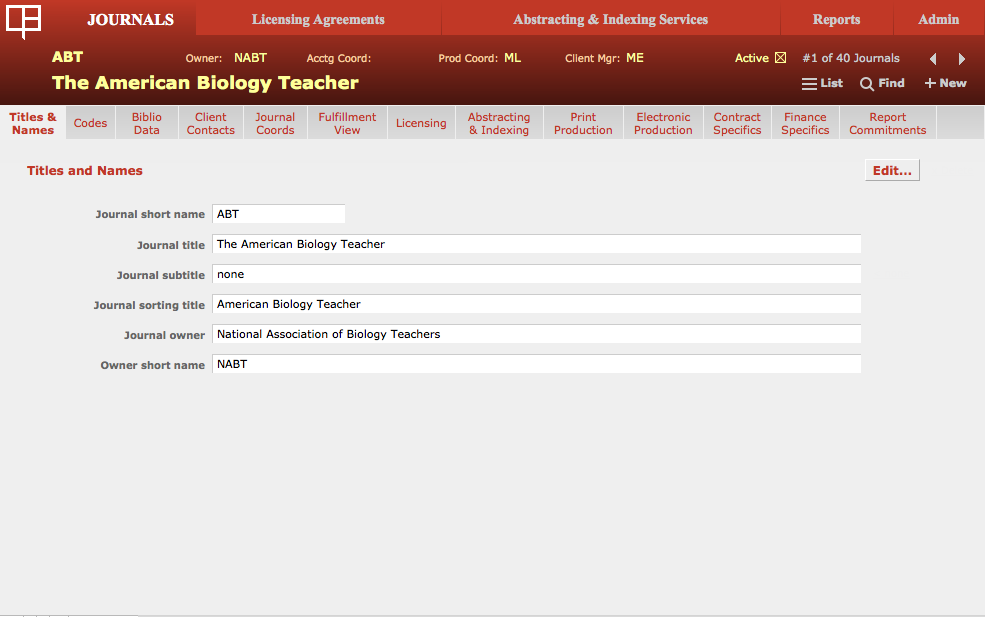Click the Journal owner field

click(x=536, y=334)
